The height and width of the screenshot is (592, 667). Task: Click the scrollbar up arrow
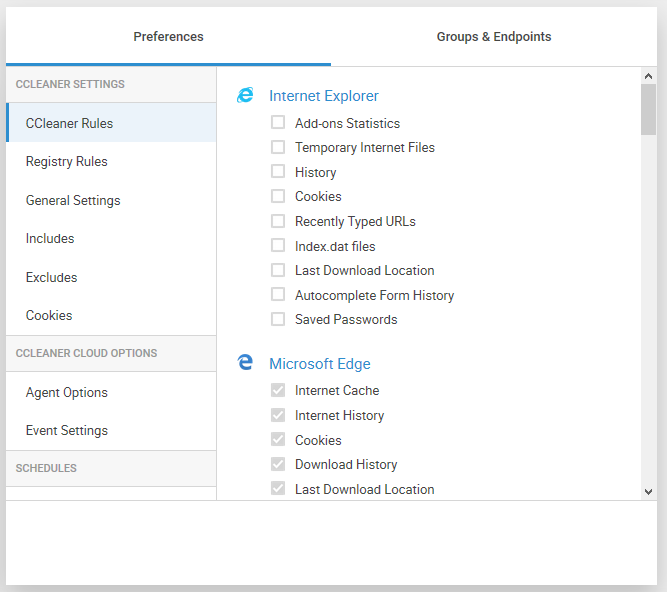click(648, 76)
